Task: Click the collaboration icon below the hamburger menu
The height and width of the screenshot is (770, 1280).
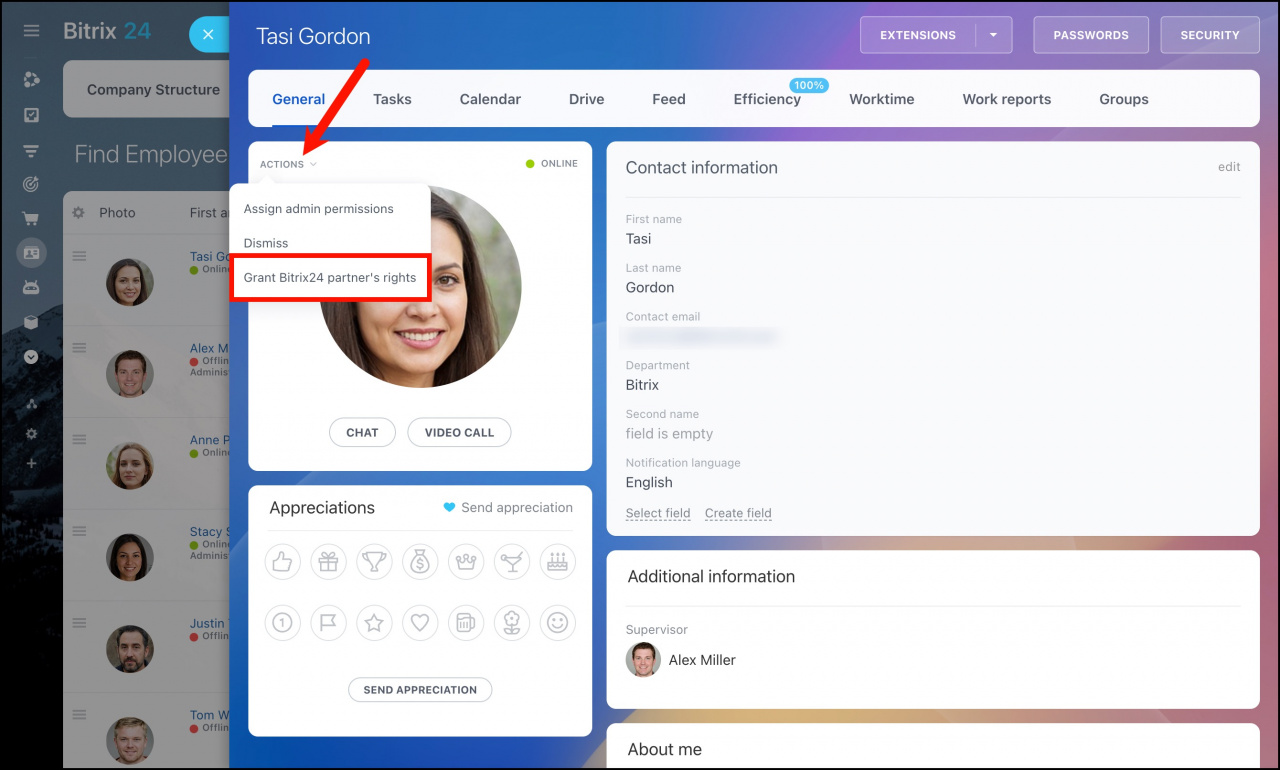Action: click(x=31, y=80)
